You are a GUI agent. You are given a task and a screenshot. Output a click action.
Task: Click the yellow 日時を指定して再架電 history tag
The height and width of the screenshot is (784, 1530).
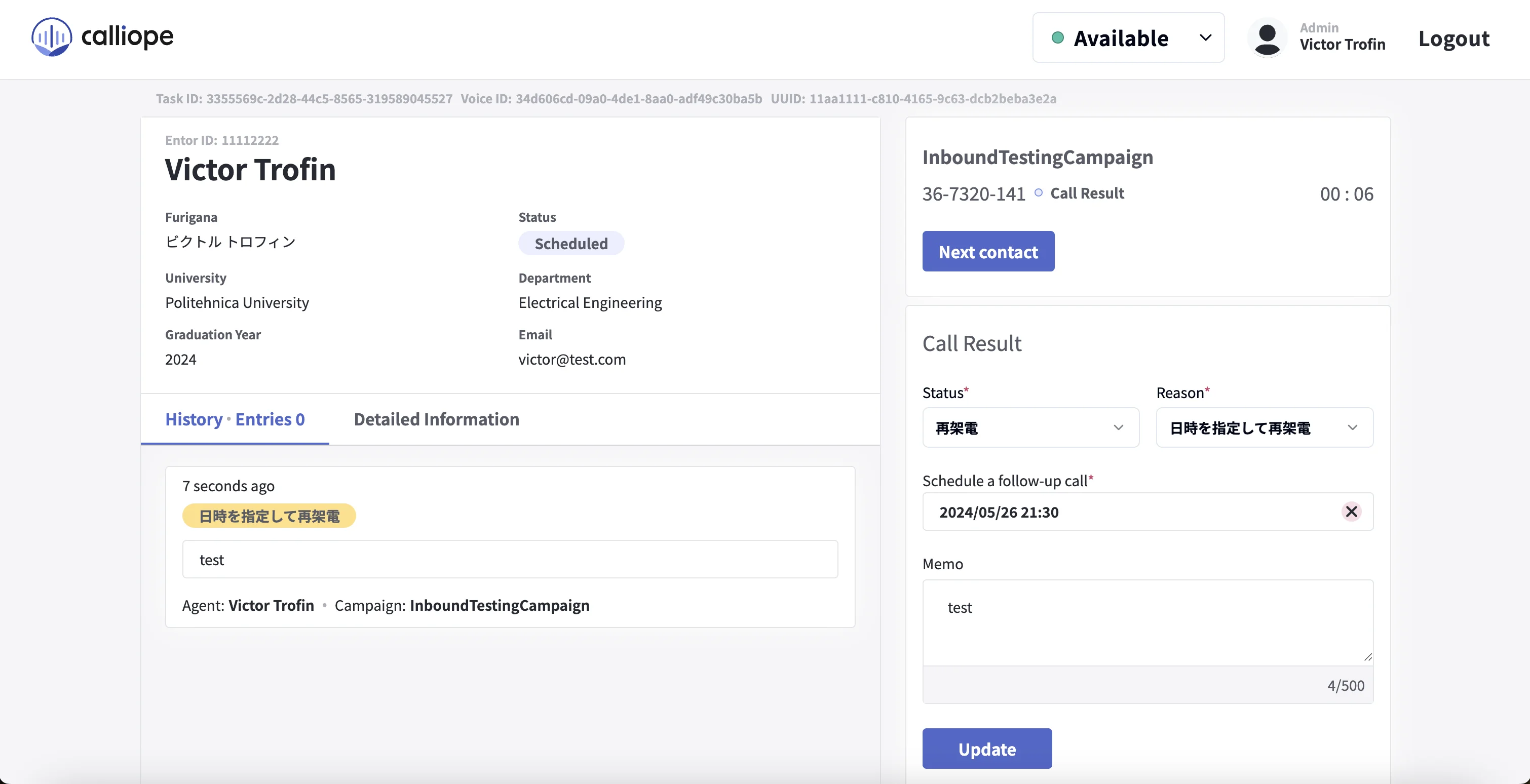(x=269, y=516)
